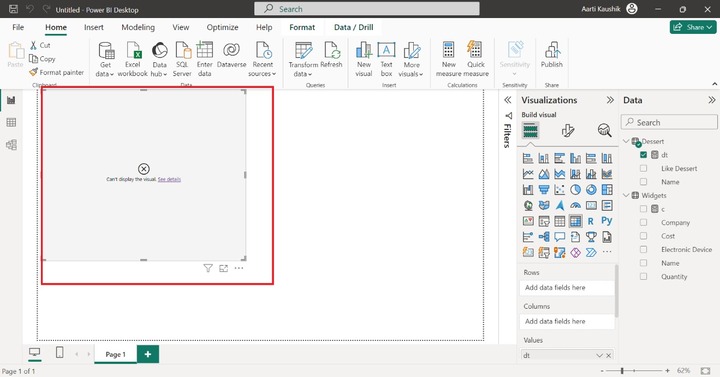Open the Modeling ribbon tab
The width and height of the screenshot is (720, 377).
tap(138, 28)
